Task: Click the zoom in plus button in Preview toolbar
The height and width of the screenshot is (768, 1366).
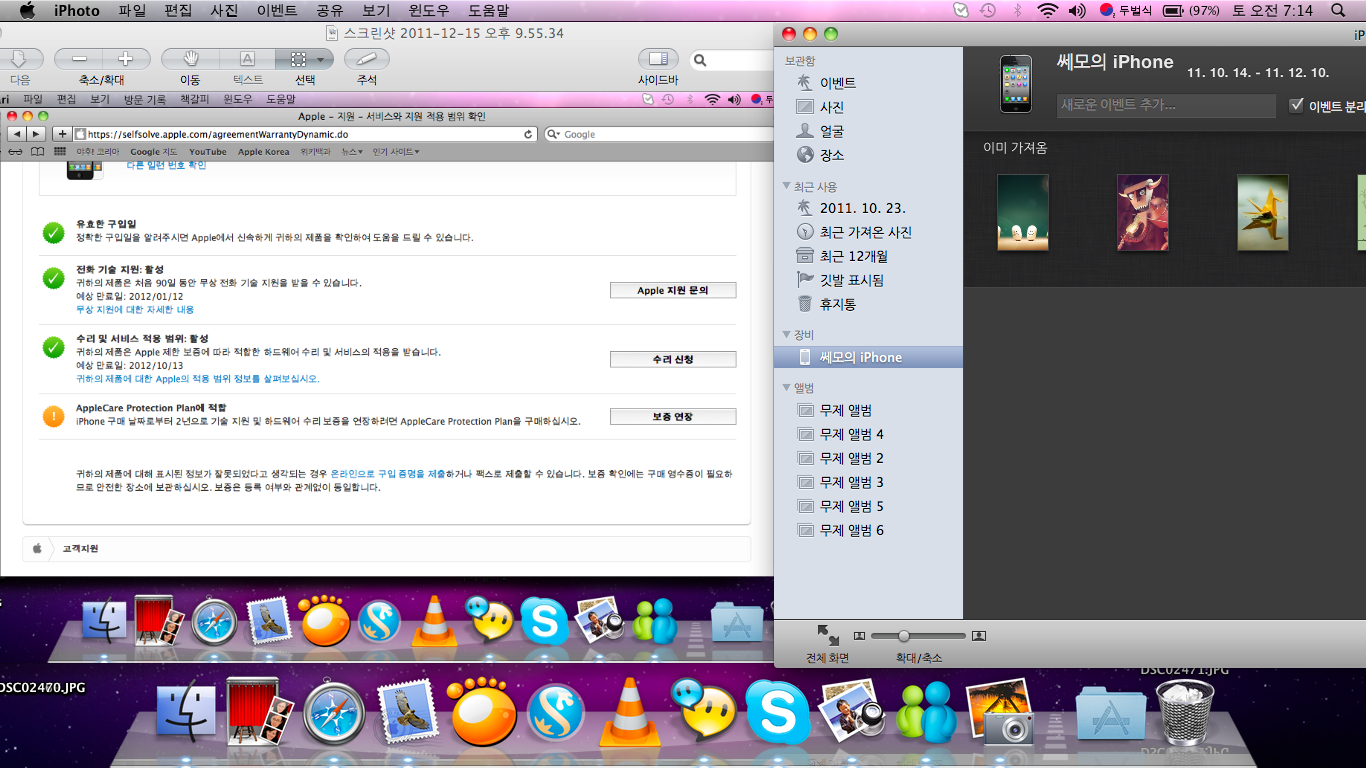Action: click(x=126, y=59)
